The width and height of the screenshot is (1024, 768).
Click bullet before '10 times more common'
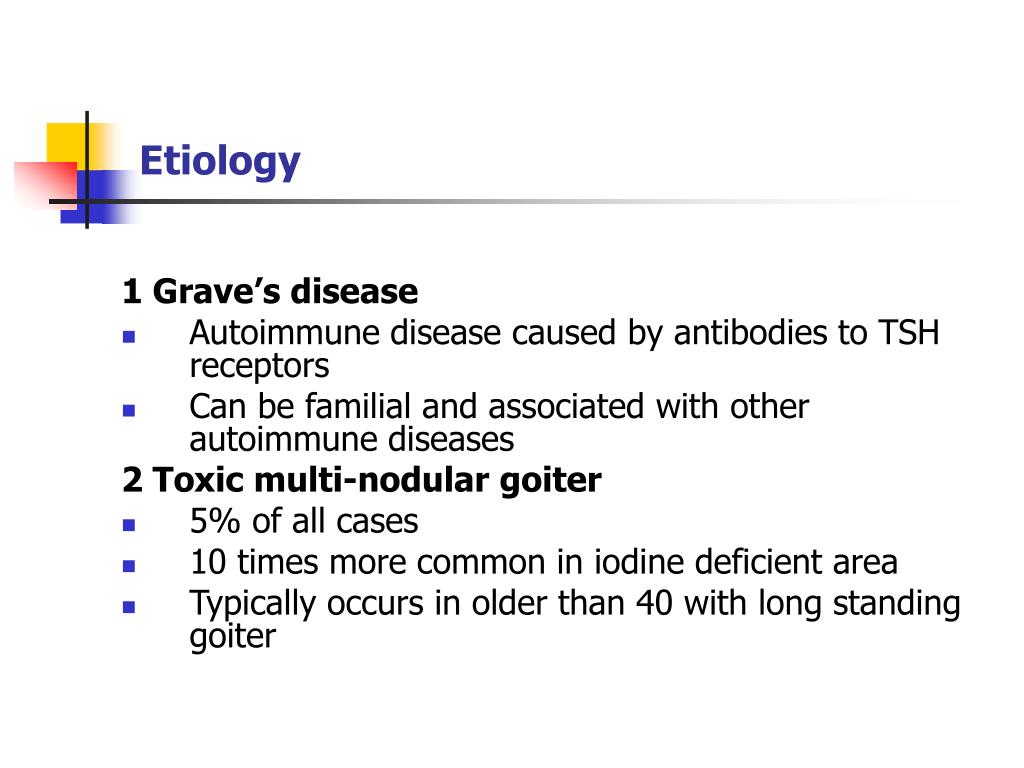(129, 566)
